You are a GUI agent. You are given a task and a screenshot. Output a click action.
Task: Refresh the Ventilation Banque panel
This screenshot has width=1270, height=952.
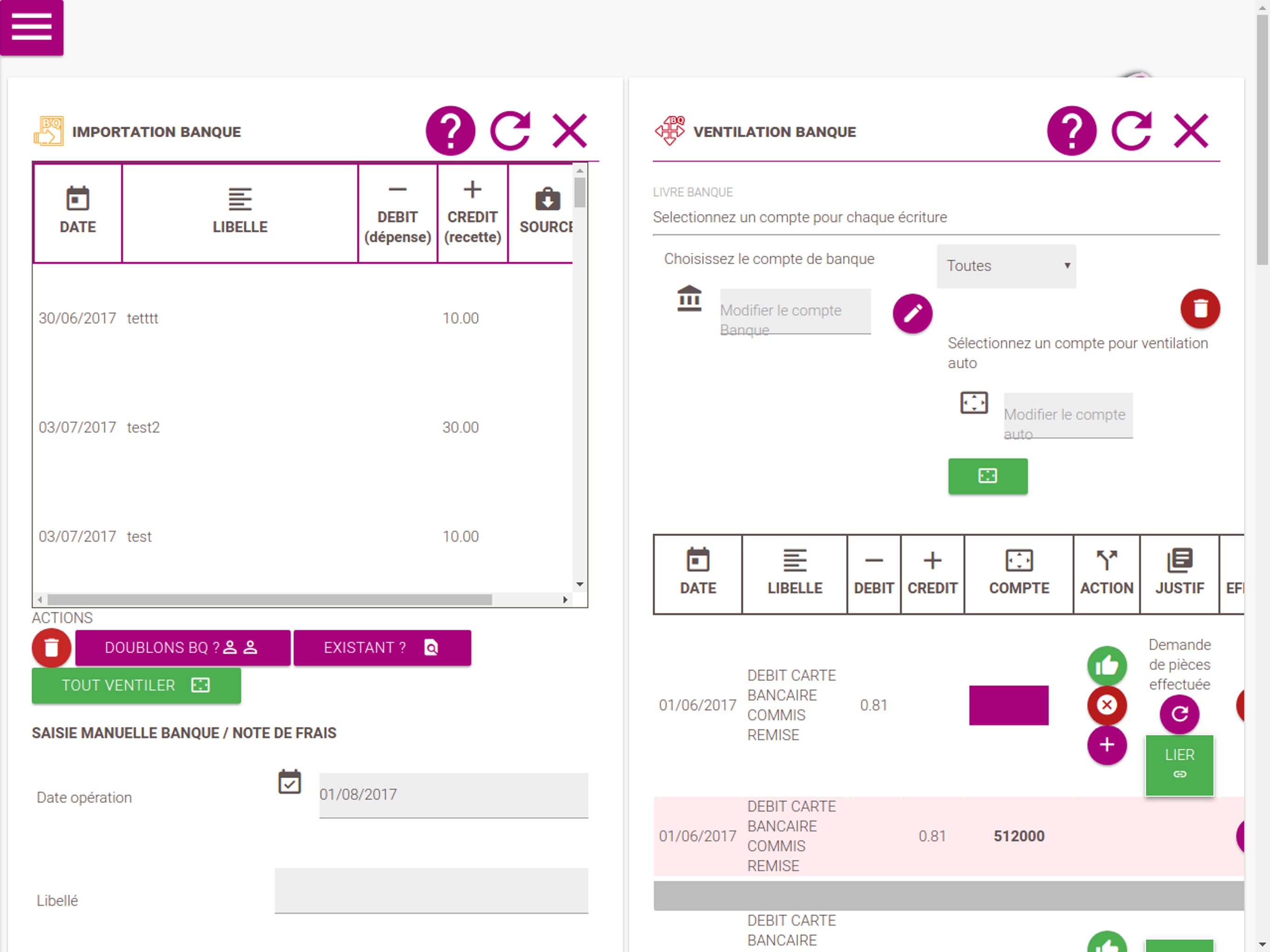click(x=1131, y=131)
